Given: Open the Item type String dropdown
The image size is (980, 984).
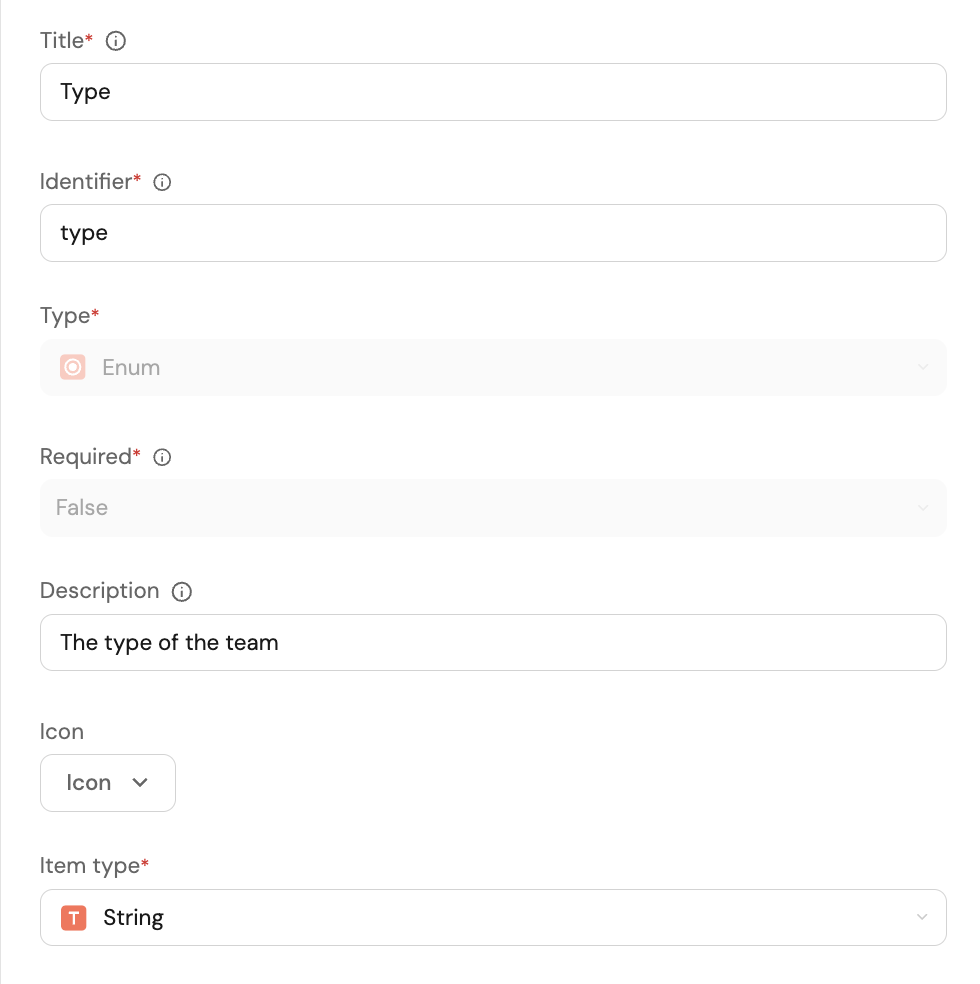Looking at the screenshot, I should [492, 917].
